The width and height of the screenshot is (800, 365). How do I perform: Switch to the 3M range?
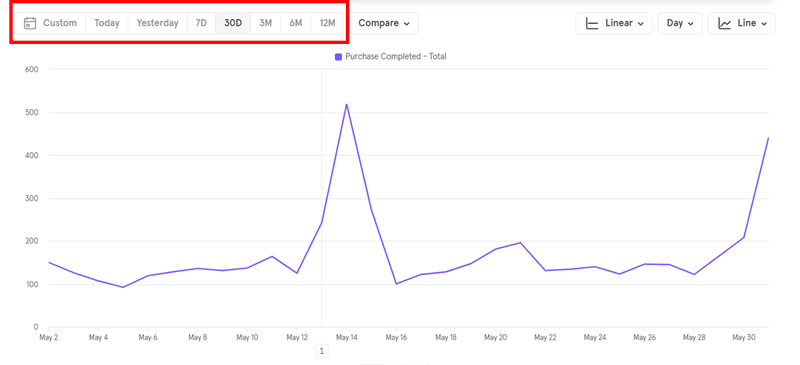(265, 23)
